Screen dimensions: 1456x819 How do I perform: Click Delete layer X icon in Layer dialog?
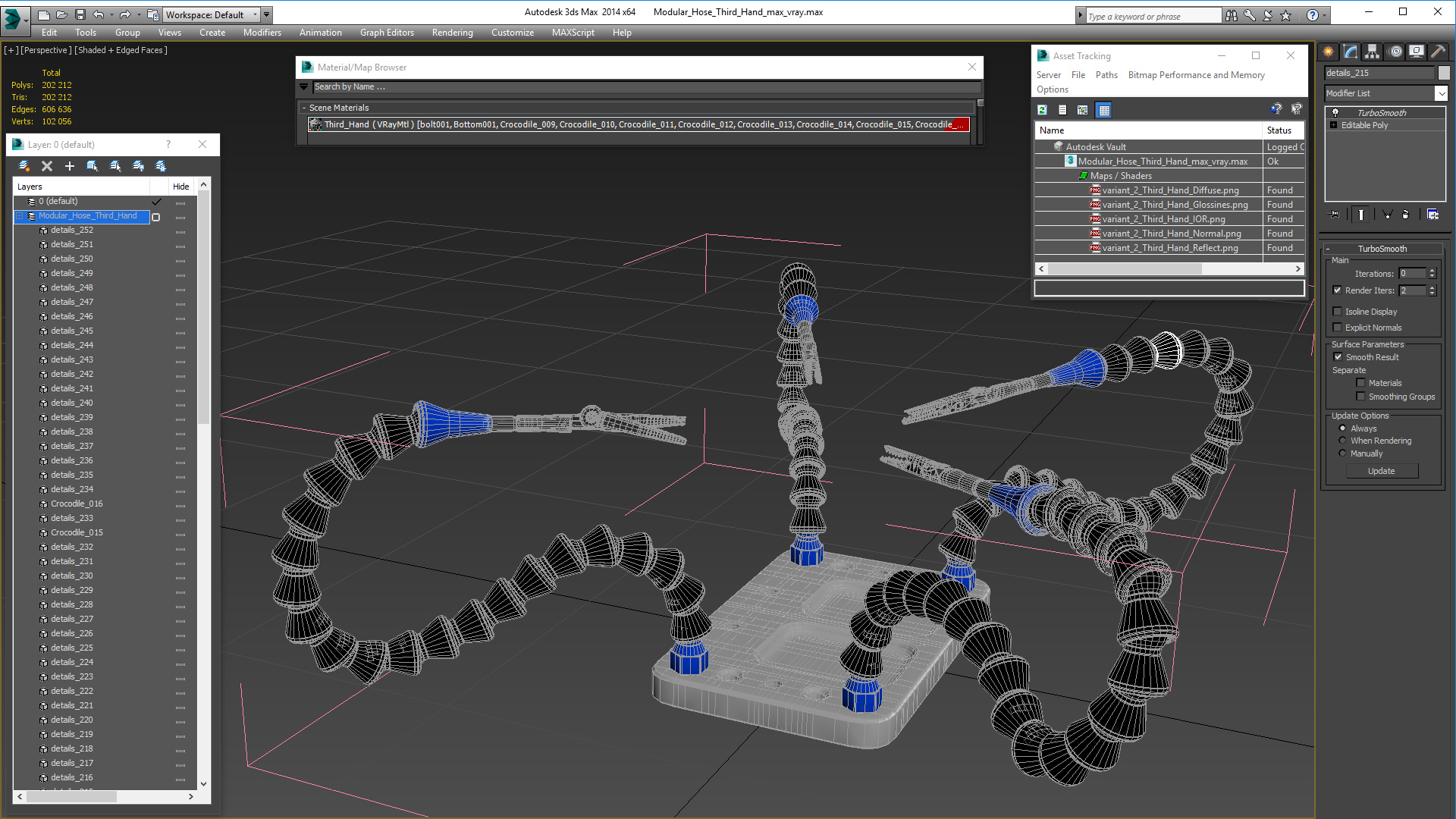click(47, 166)
